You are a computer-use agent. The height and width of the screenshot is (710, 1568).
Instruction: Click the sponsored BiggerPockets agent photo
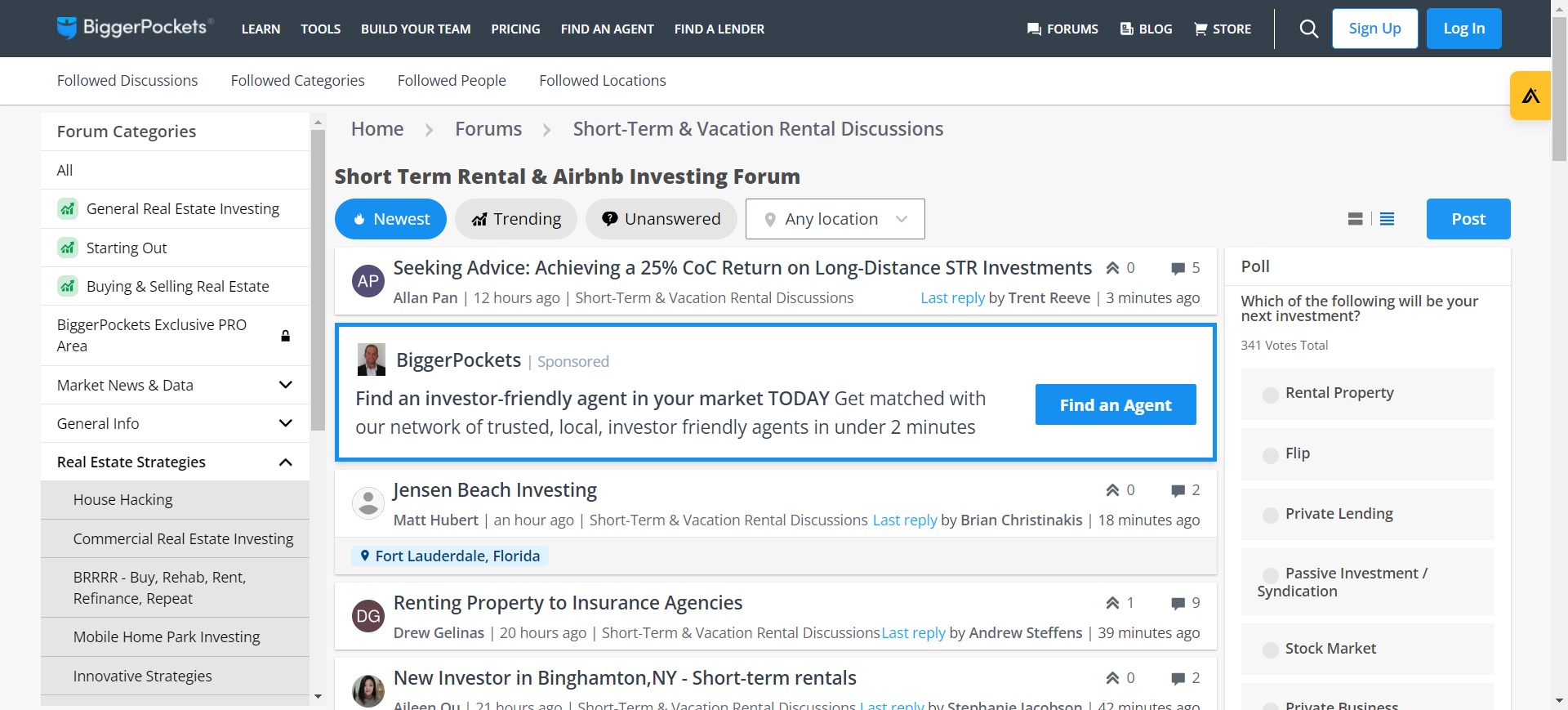(x=372, y=359)
